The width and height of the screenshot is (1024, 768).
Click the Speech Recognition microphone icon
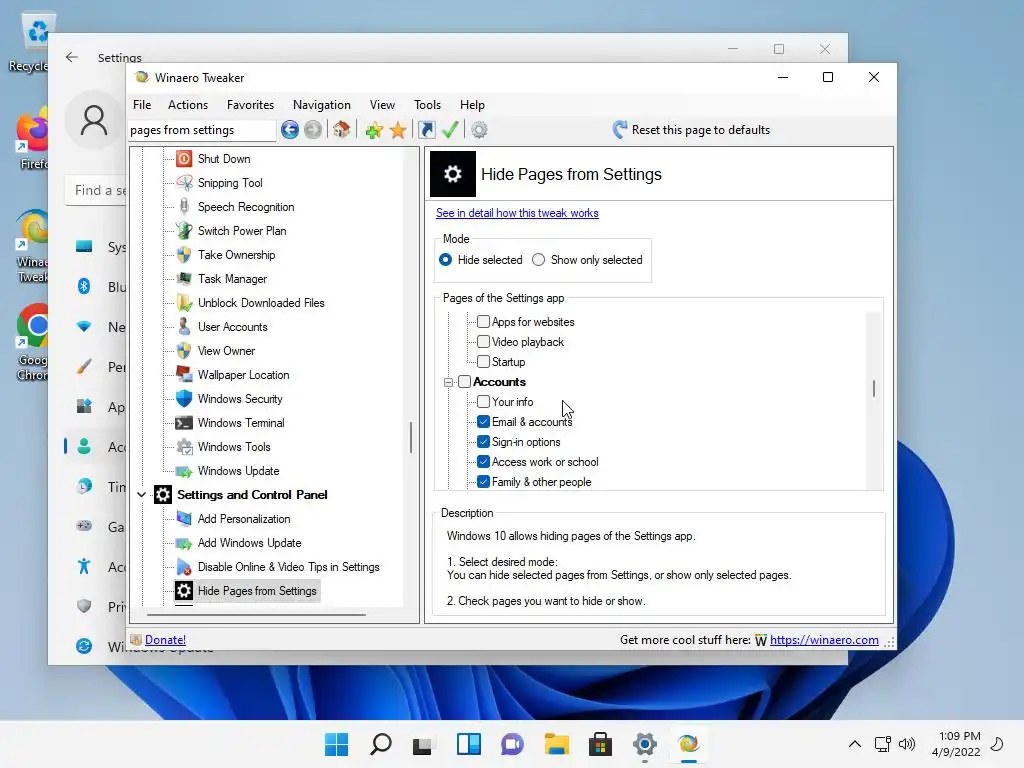[184, 207]
